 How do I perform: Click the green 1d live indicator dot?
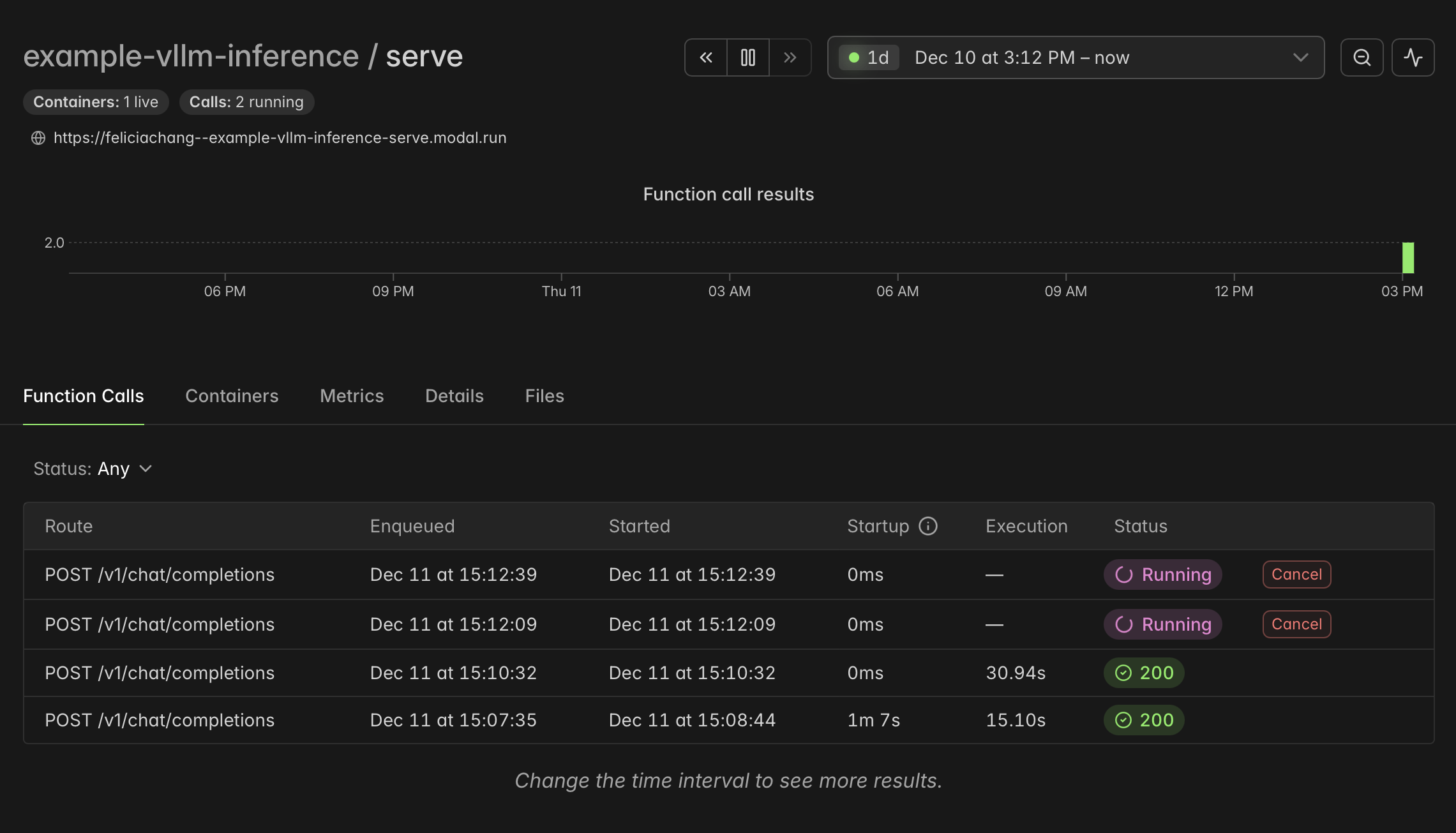[854, 57]
